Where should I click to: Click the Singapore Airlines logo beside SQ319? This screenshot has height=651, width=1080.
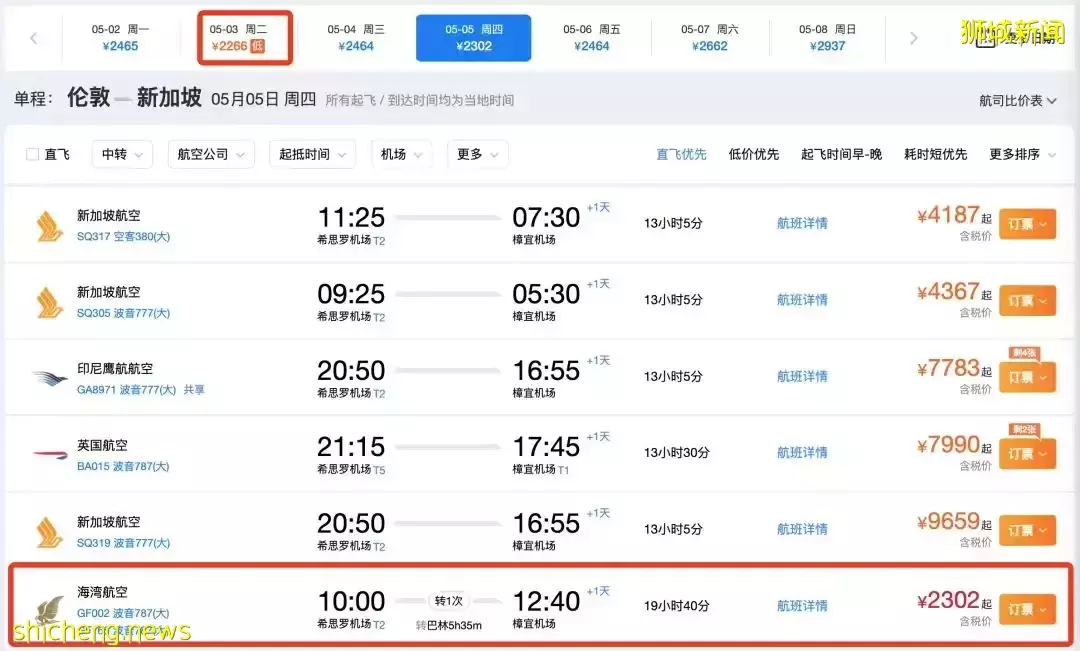click(50, 529)
